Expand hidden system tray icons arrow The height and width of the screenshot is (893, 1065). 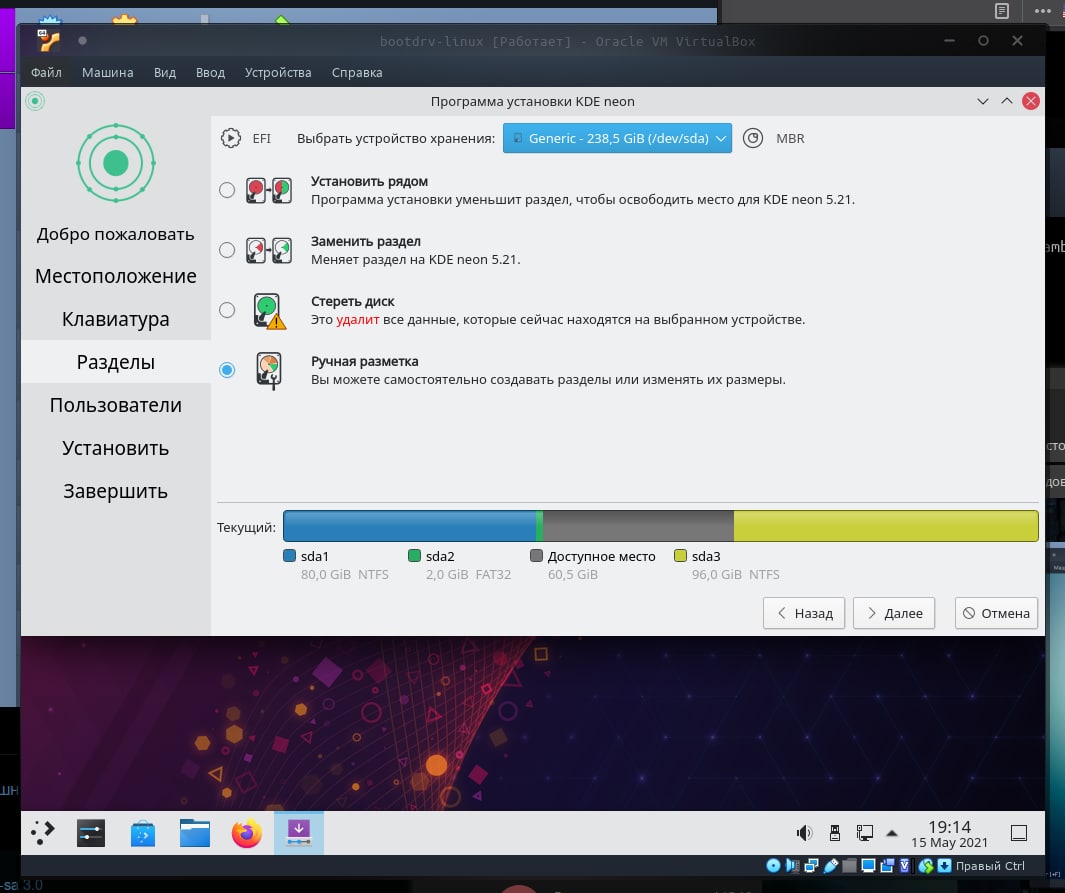(892, 833)
